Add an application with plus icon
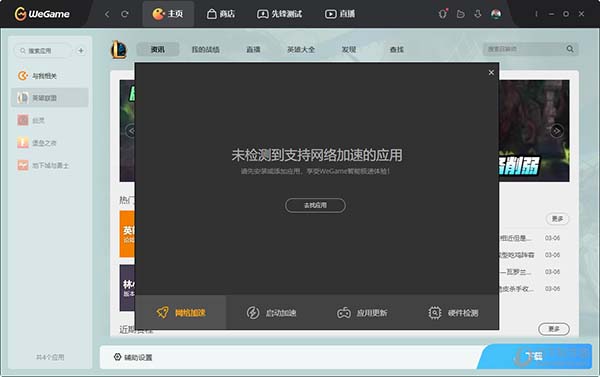 [81, 51]
